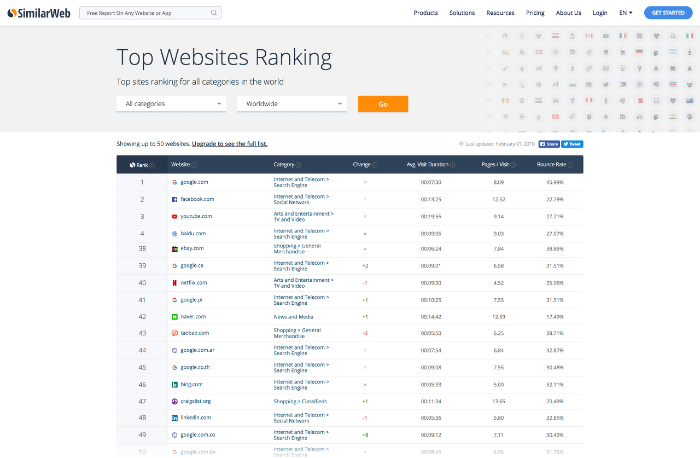Go to the Pricing page

click(535, 13)
